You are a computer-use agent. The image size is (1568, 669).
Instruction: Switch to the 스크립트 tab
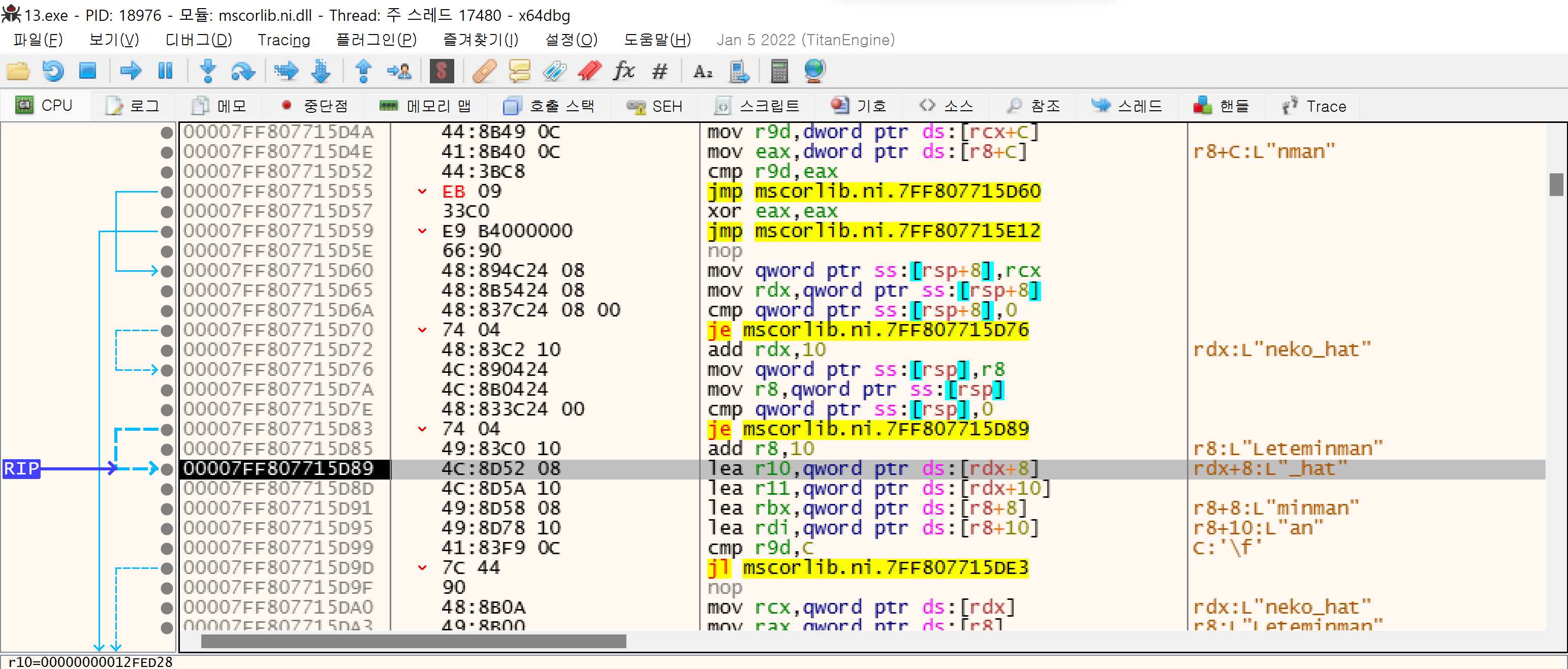click(757, 106)
